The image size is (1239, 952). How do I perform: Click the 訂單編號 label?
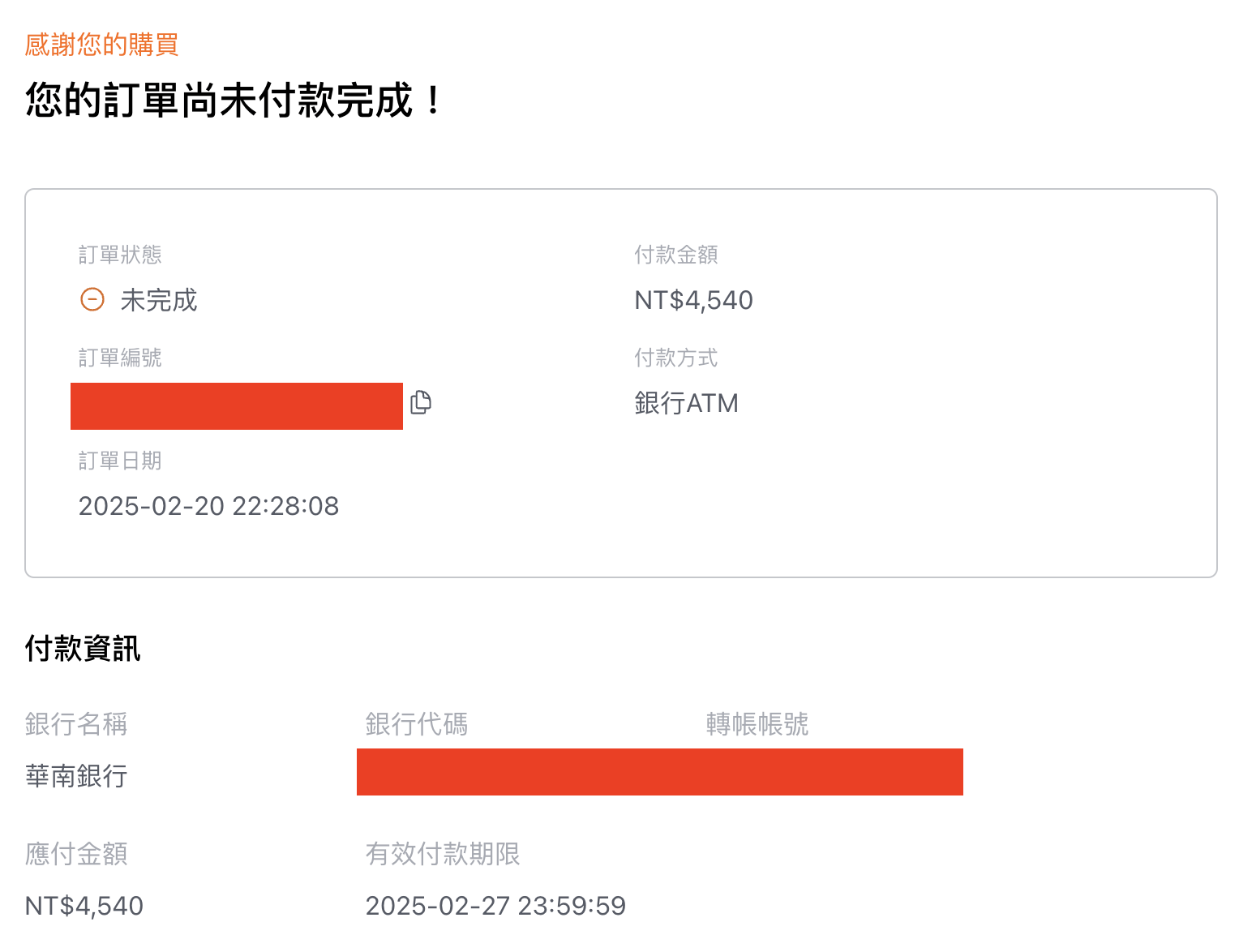point(120,358)
